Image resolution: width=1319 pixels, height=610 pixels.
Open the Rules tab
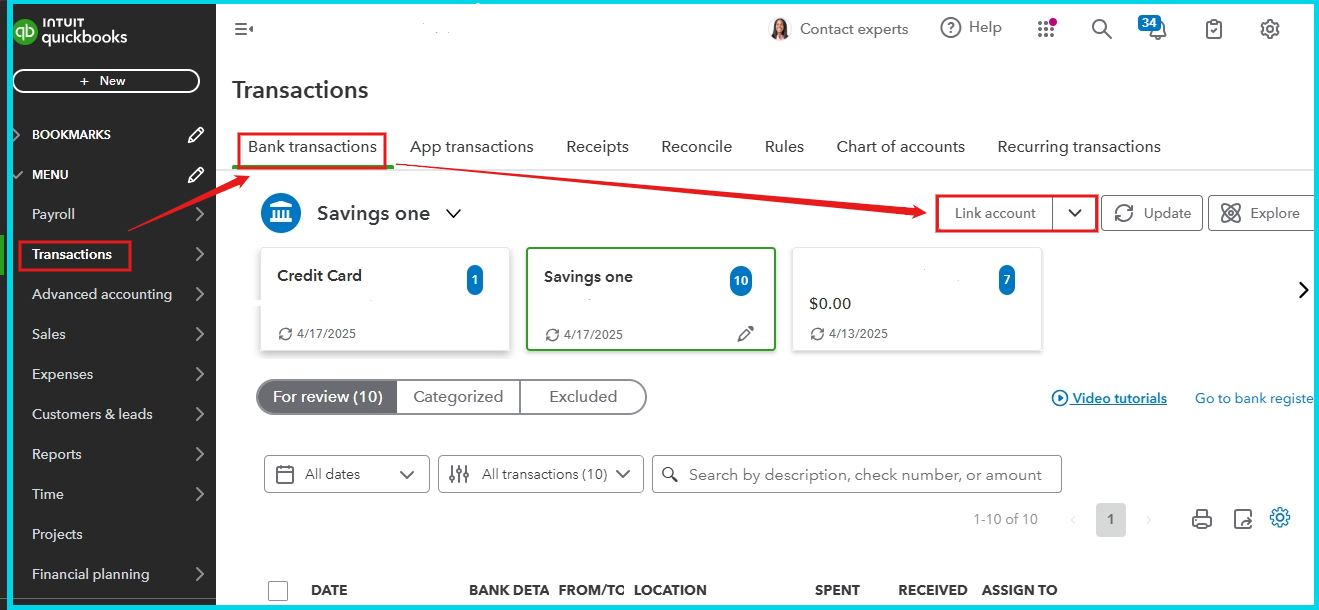point(785,147)
